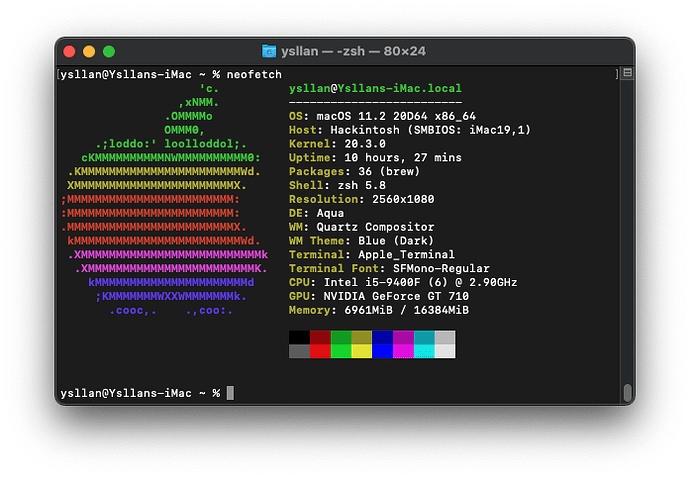Viewport: 690px width, 478px height.
Task: Click the dark blue color block
Action: point(382,338)
